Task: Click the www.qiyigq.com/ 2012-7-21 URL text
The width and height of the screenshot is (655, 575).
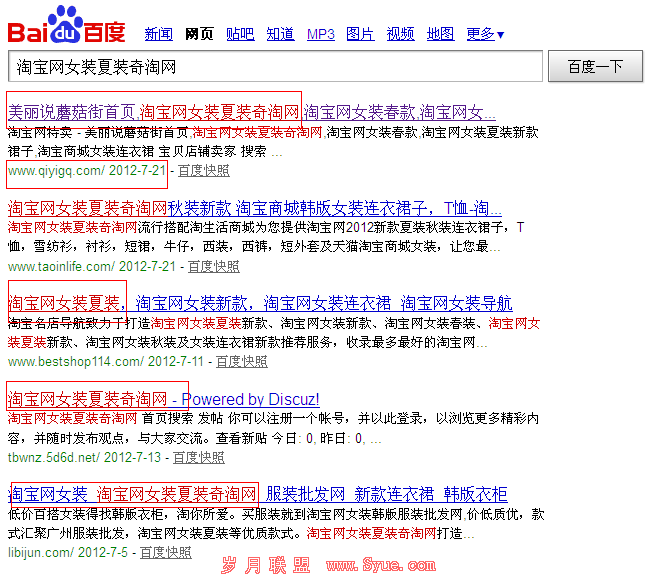Action: click(87, 170)
